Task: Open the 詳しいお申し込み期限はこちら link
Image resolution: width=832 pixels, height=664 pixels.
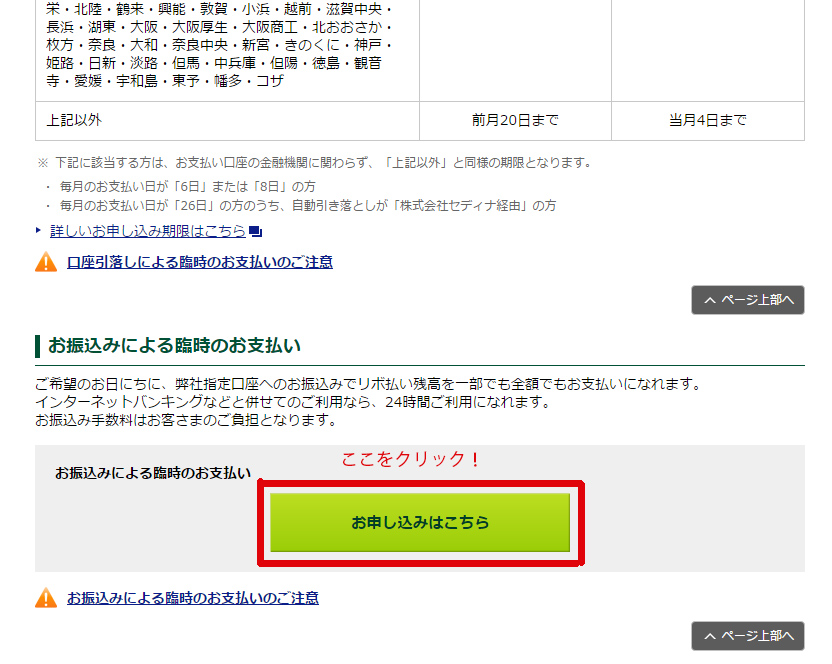Action: pos(148,231)
